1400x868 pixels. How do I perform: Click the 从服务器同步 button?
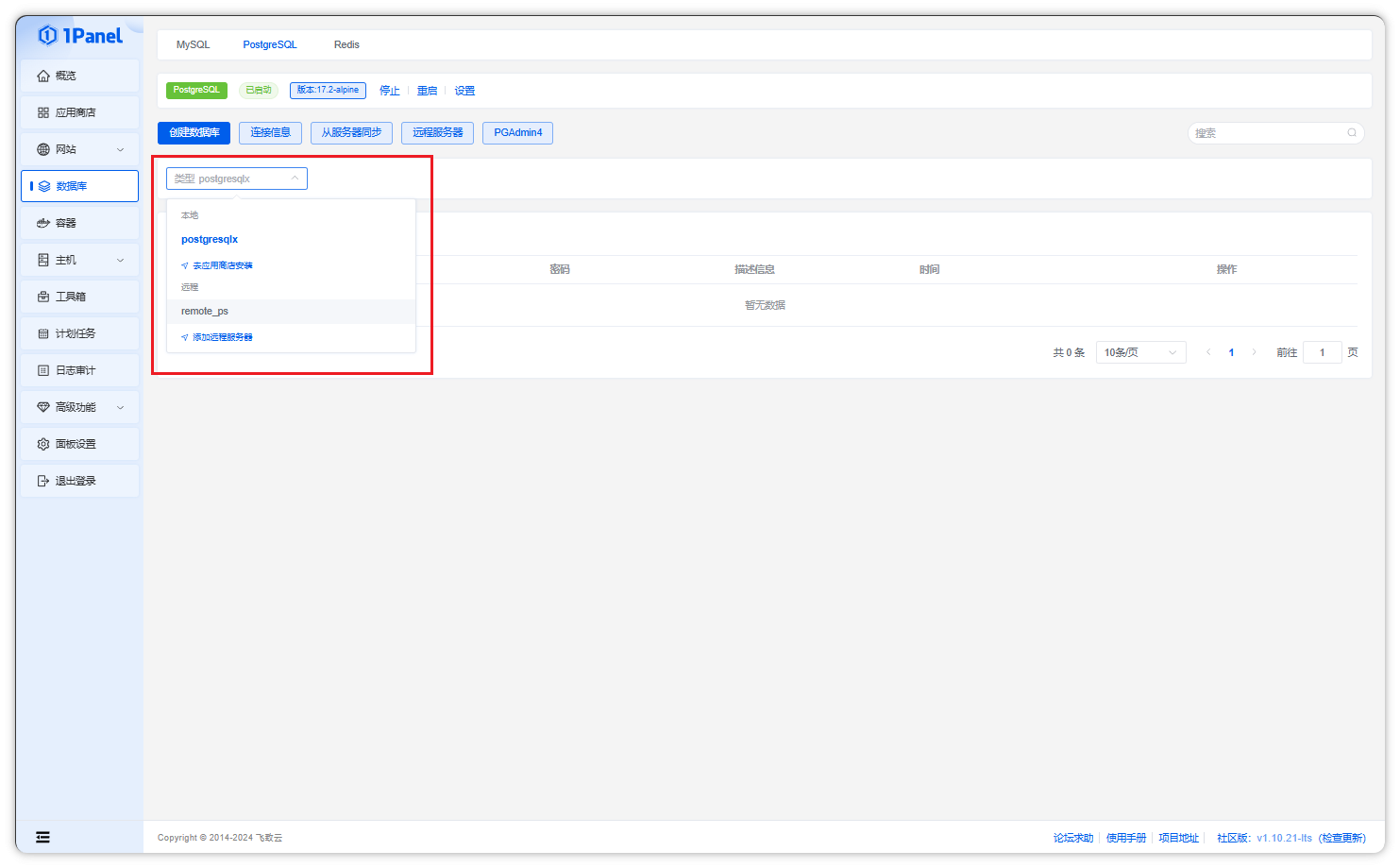point(351,133)
